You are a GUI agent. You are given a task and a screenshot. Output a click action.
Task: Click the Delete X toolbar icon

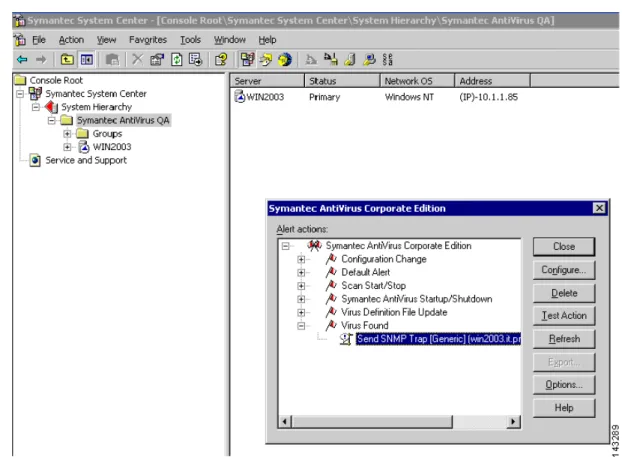tap(137, 60)
